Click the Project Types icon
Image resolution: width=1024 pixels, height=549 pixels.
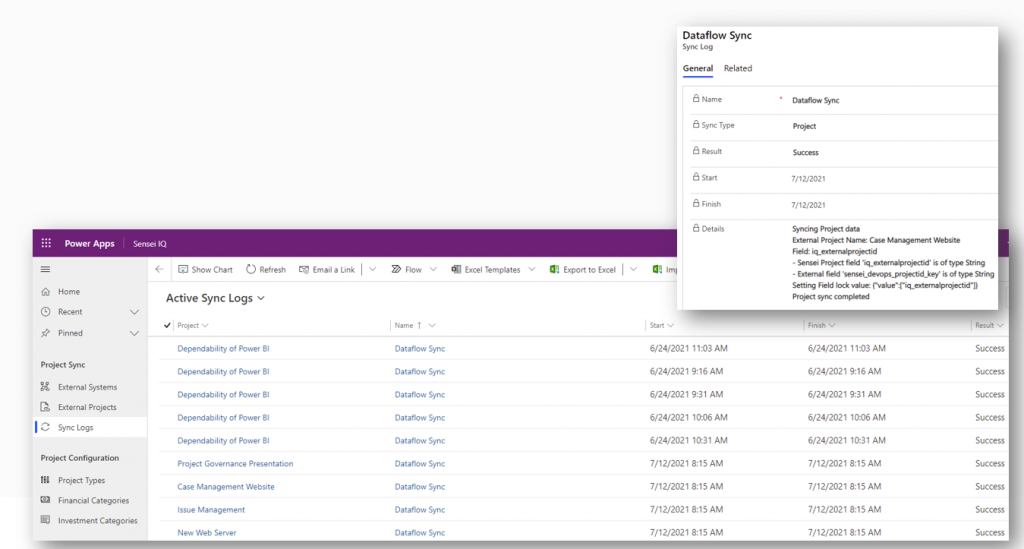tap(45, 480)
